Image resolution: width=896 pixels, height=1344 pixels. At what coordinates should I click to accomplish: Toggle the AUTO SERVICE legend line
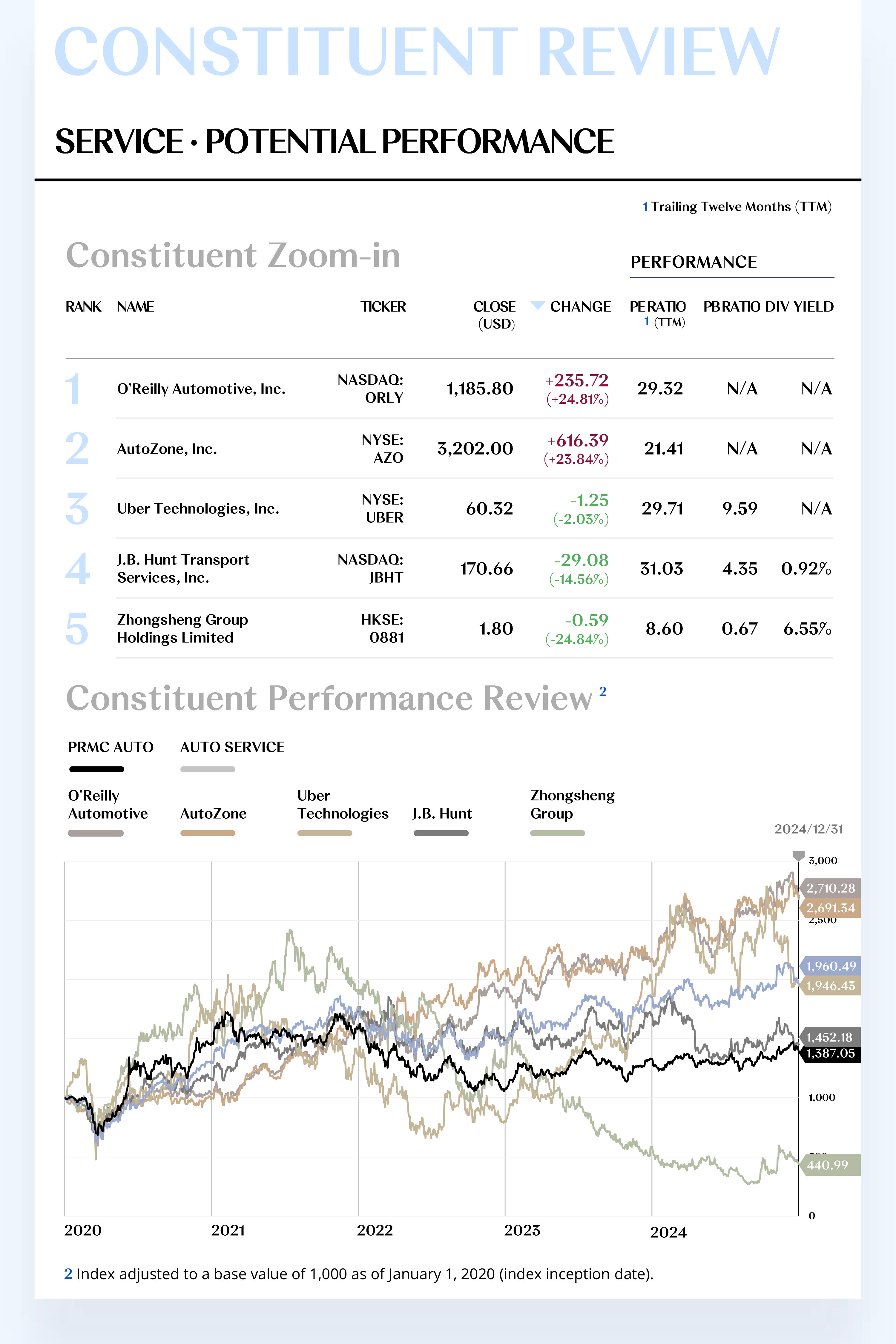pos(208,769)
